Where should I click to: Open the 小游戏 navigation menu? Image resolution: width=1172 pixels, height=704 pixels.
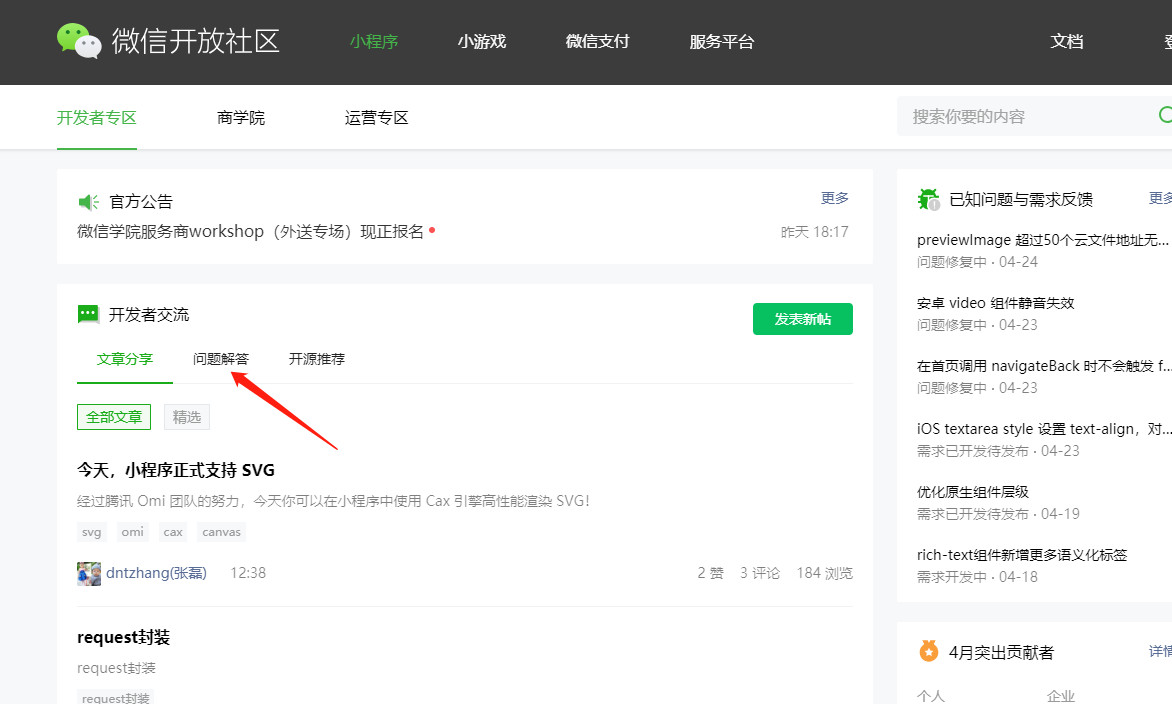pos(482,42)
